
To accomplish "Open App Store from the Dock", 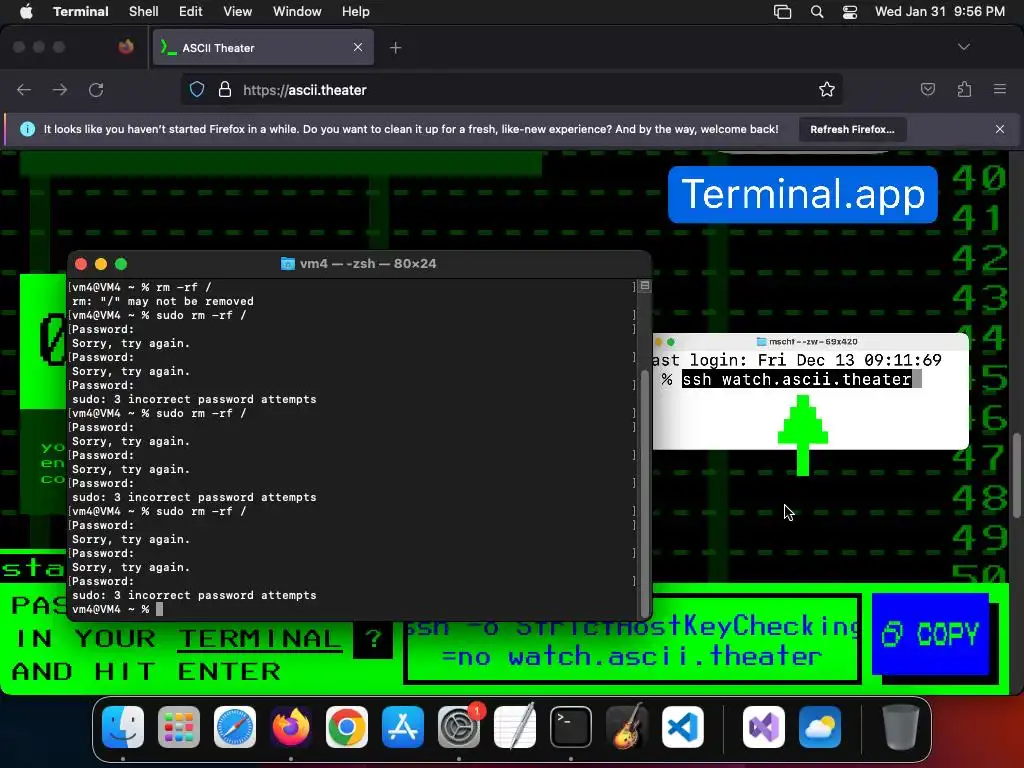I will tap(403, 727).
